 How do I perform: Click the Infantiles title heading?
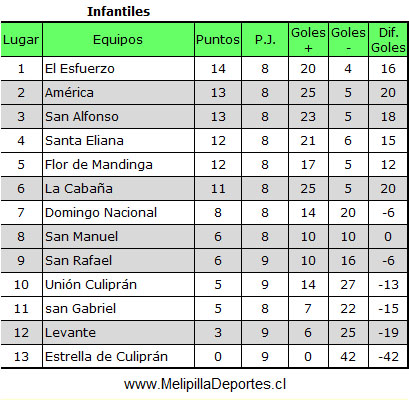[119, 11]
